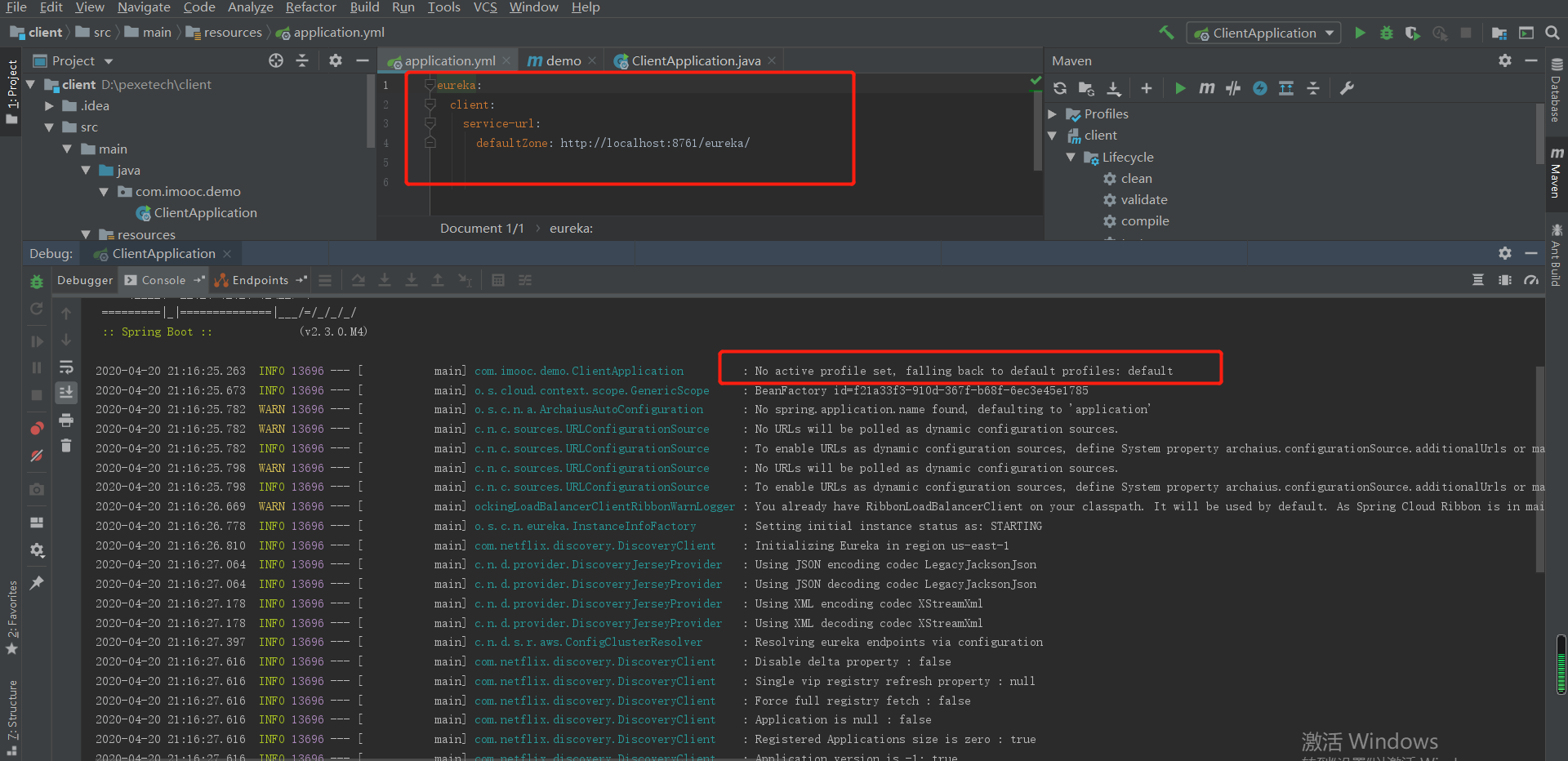The image size is (1568, 761).
Task: Clear console output with the trash icon
Action: (66, 446)
